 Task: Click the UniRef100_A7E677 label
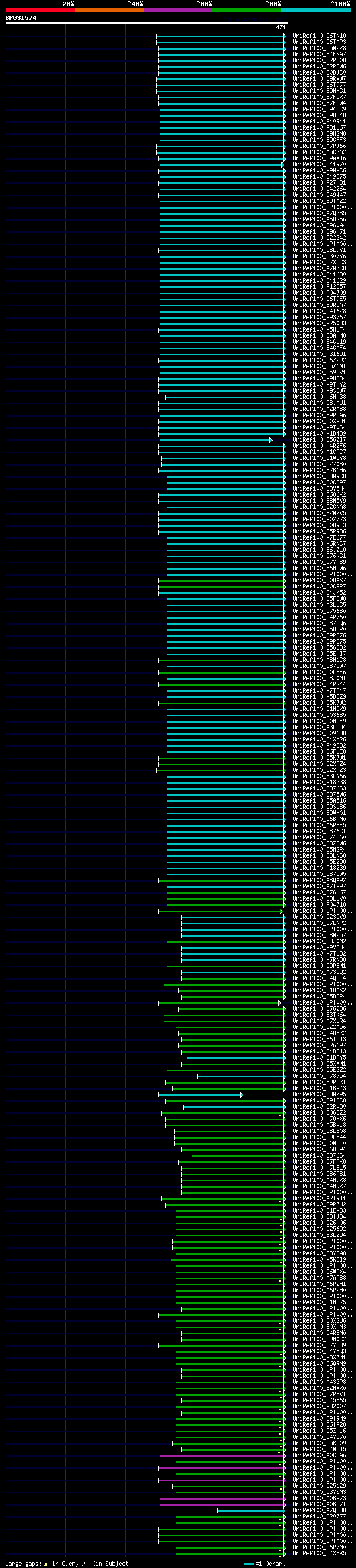[x=319, y=538]
